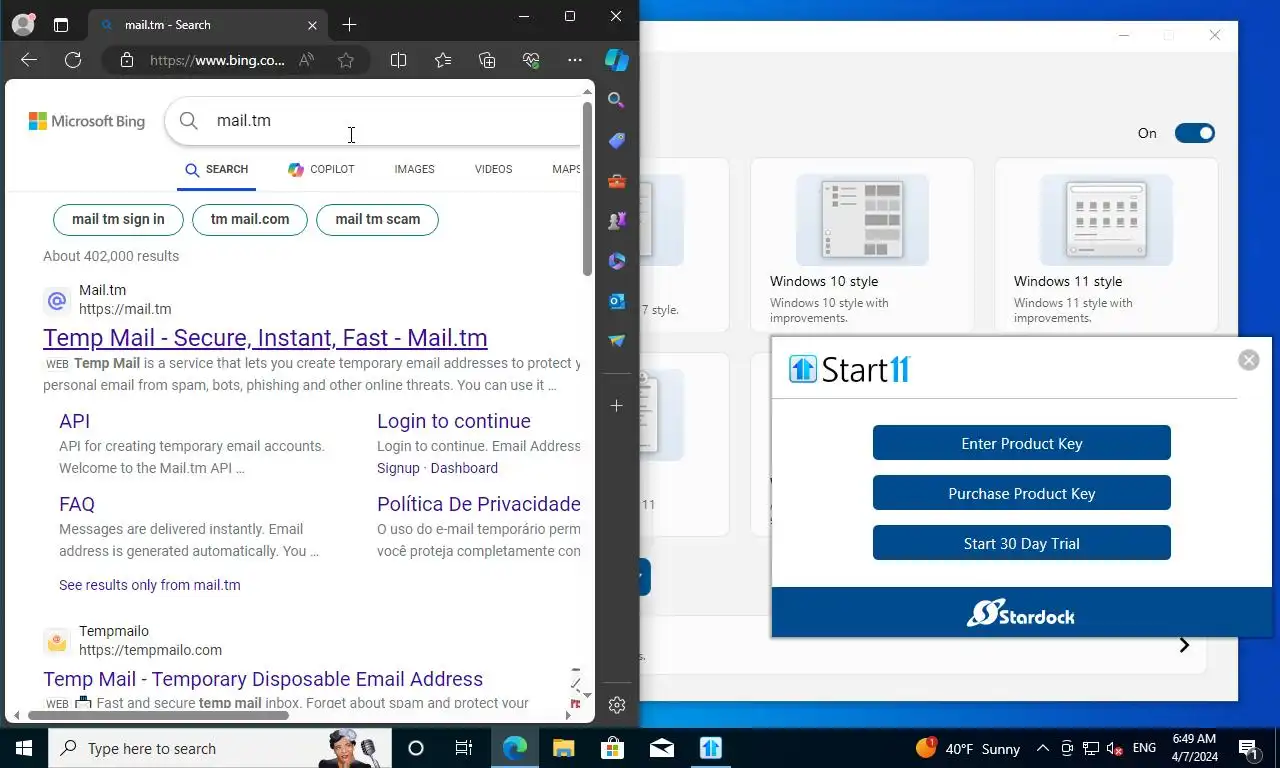Switch to Bing COPILOT tab
This screenshot has height=768, width=1280.
(x=321, y=169)
